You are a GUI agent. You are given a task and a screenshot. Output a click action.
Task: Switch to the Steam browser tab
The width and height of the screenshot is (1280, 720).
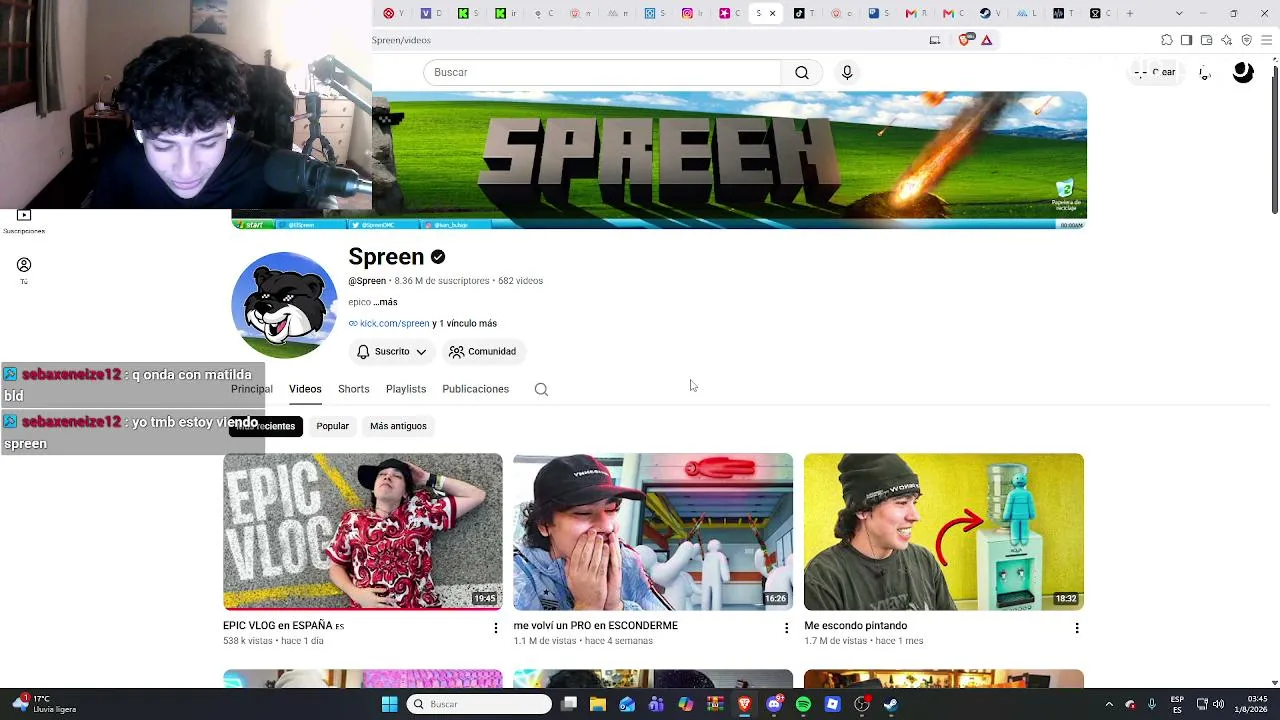click(990, 13)
